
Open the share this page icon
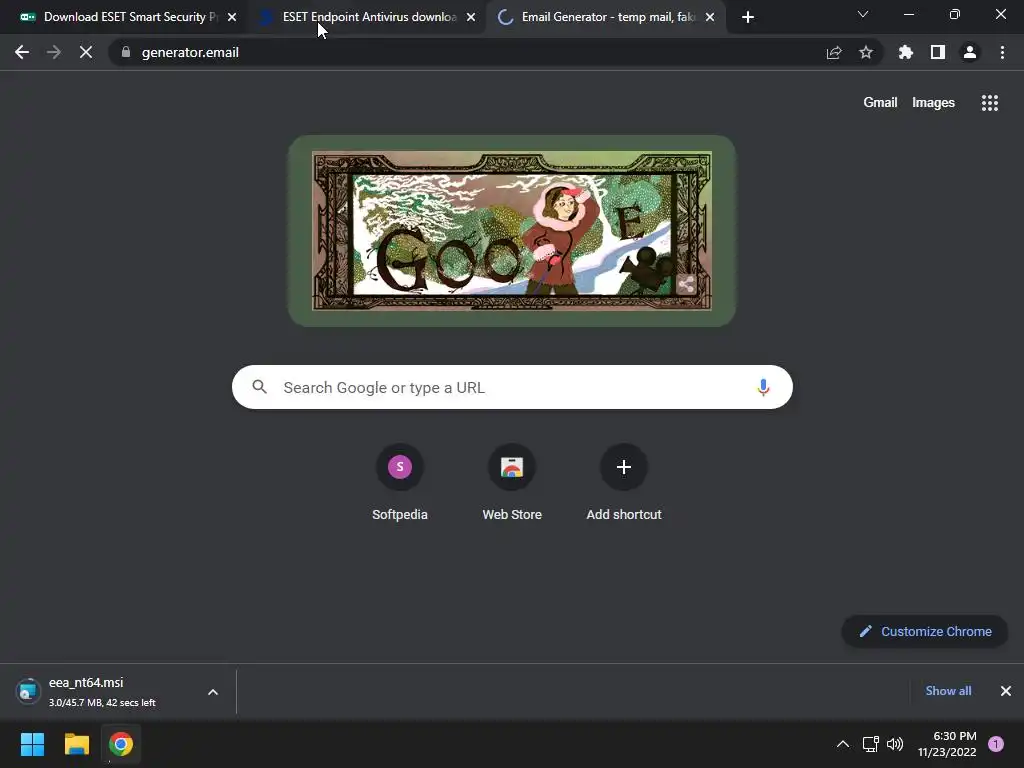pos(834,52)
